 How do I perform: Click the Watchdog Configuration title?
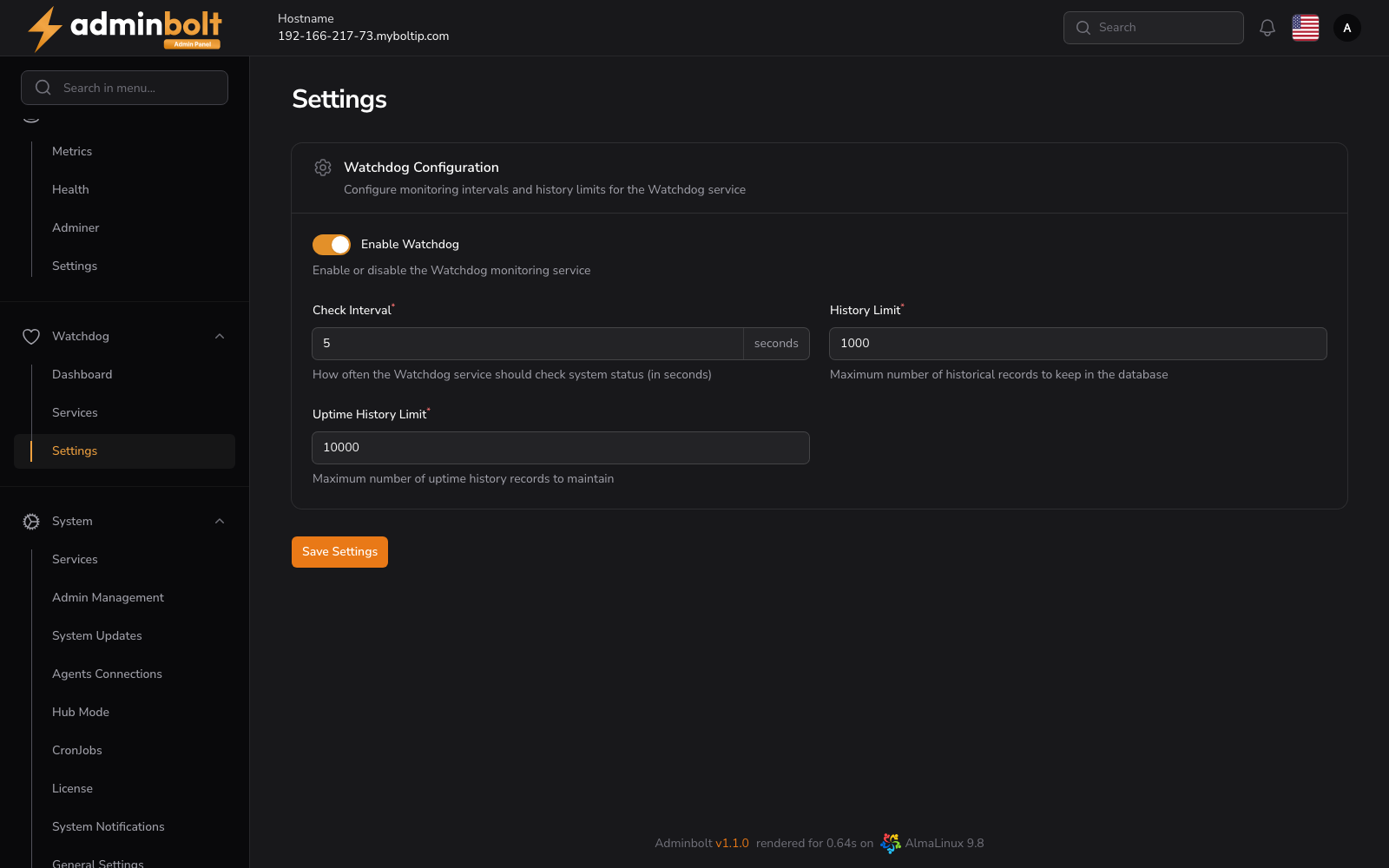pos(421,168)
